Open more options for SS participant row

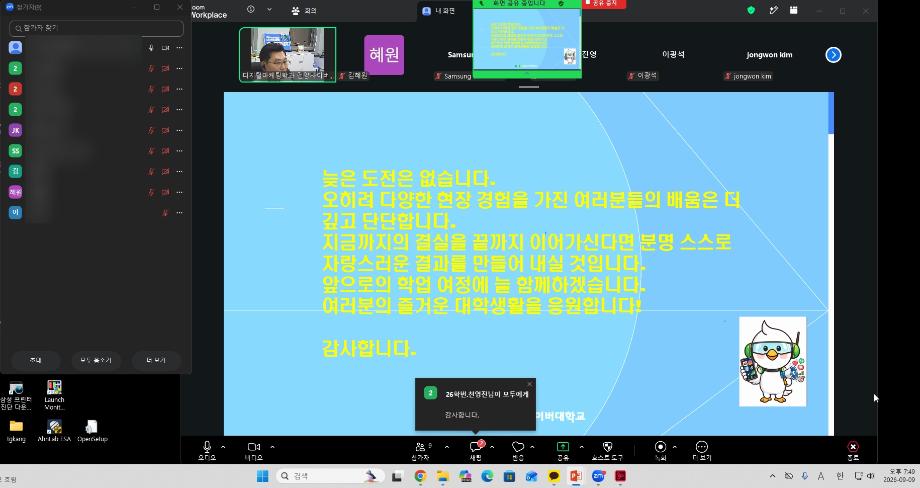tap(180, 151)
